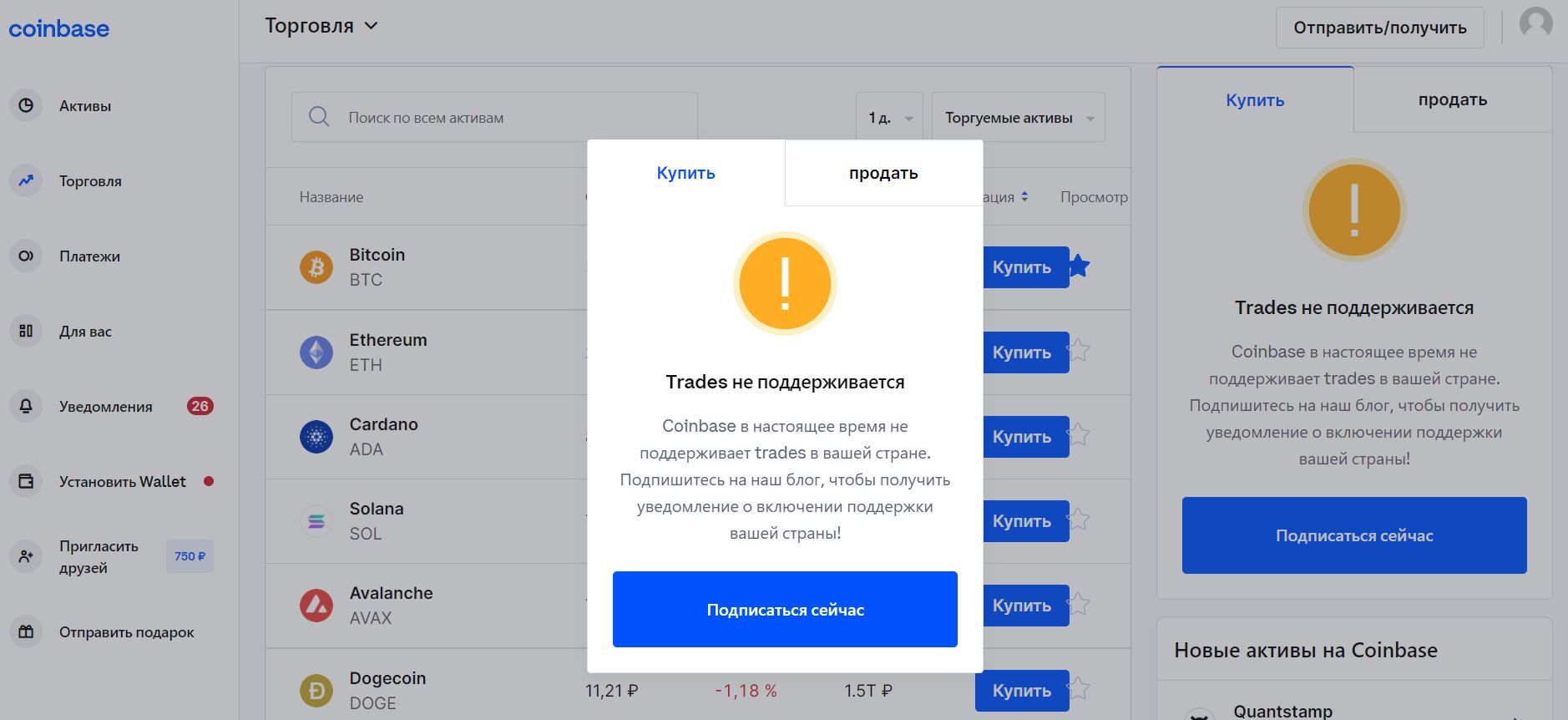The width and height of the screenshot is (1568, 720).
Task: Open Отправить подарок sidebar item
Action: click(126, 632)
